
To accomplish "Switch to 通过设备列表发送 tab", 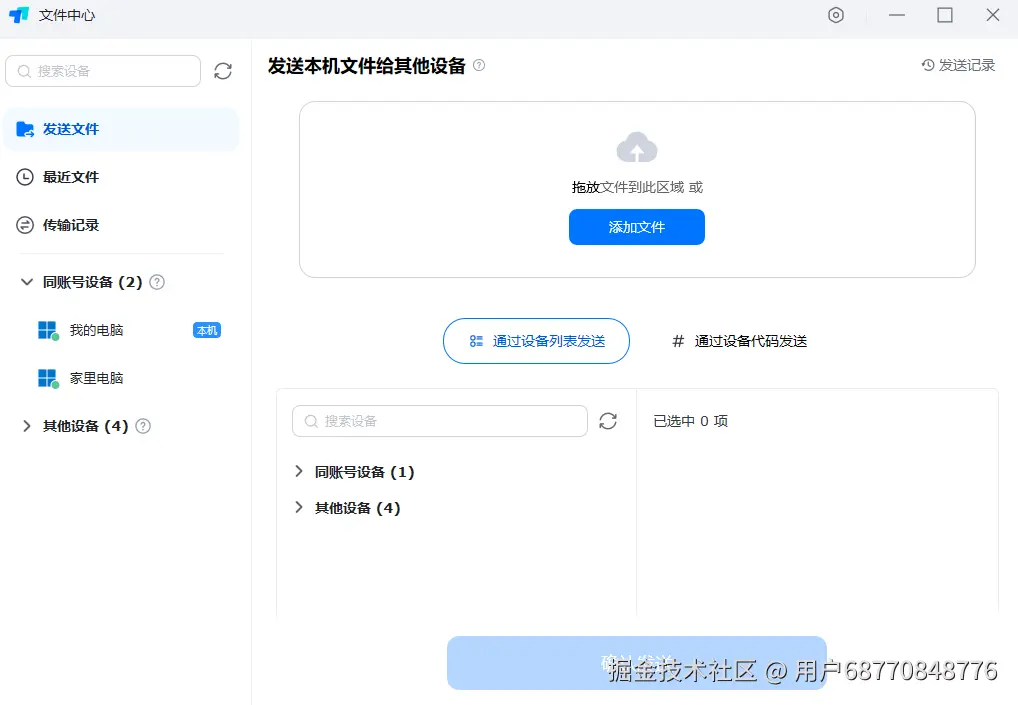I will [536, 341].
